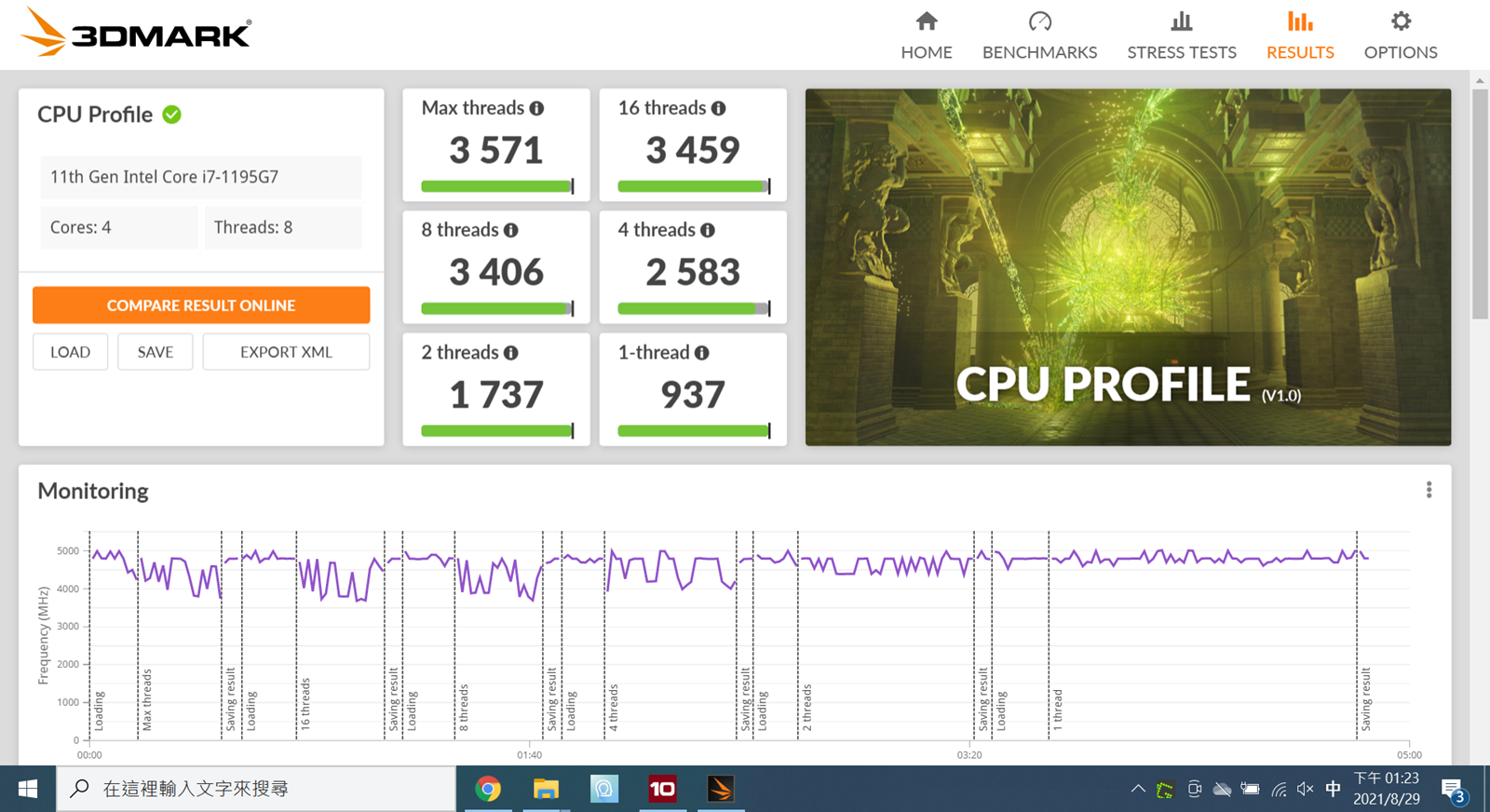Expand the system tray hidden icons chevron
Screen dimensions: 1490x812
[1137, 789]
